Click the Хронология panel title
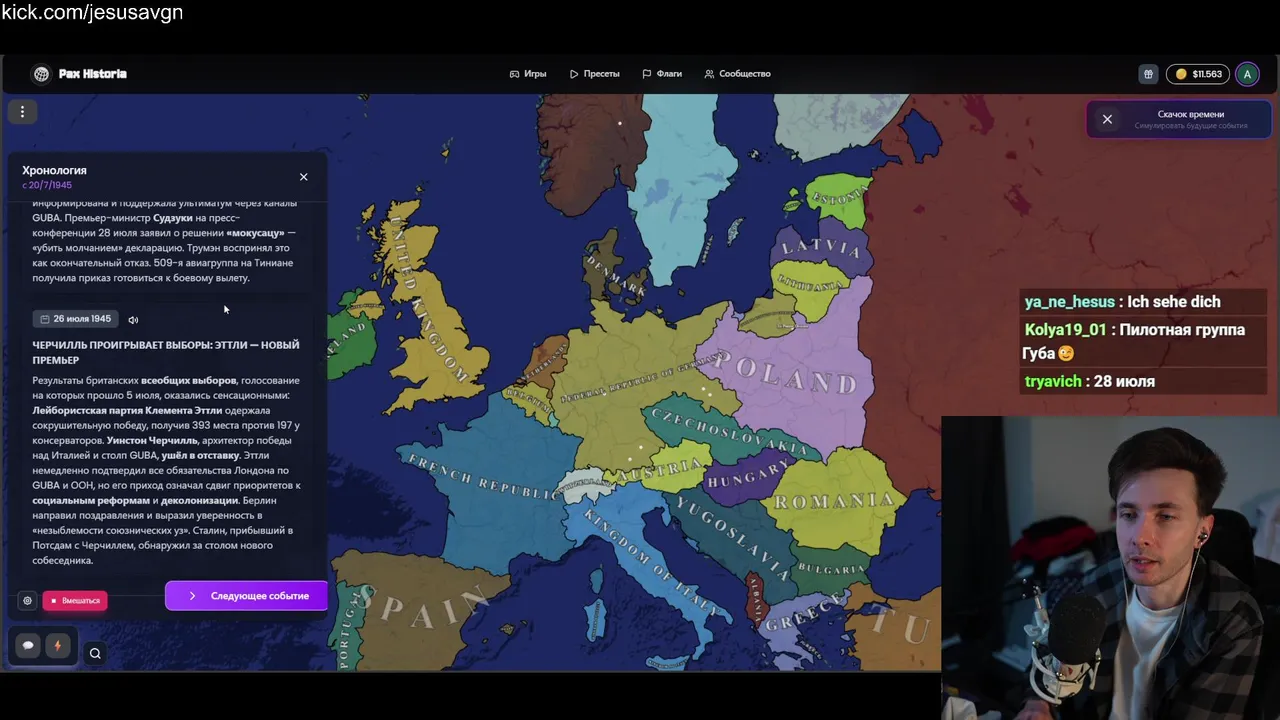This screenshot has width=1280, height=720. (54, 170)
